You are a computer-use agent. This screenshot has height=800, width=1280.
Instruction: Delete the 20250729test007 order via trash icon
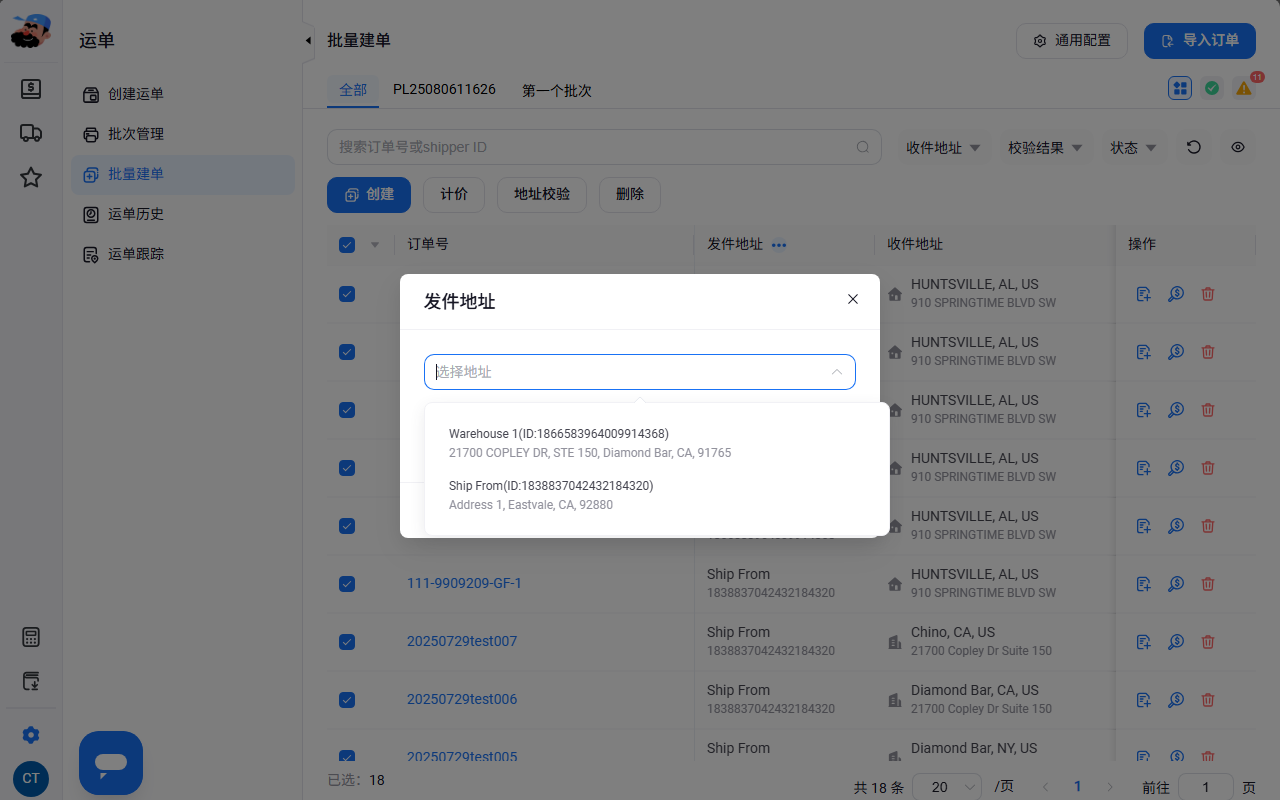pyautogui.click(x=1208, y=642)
